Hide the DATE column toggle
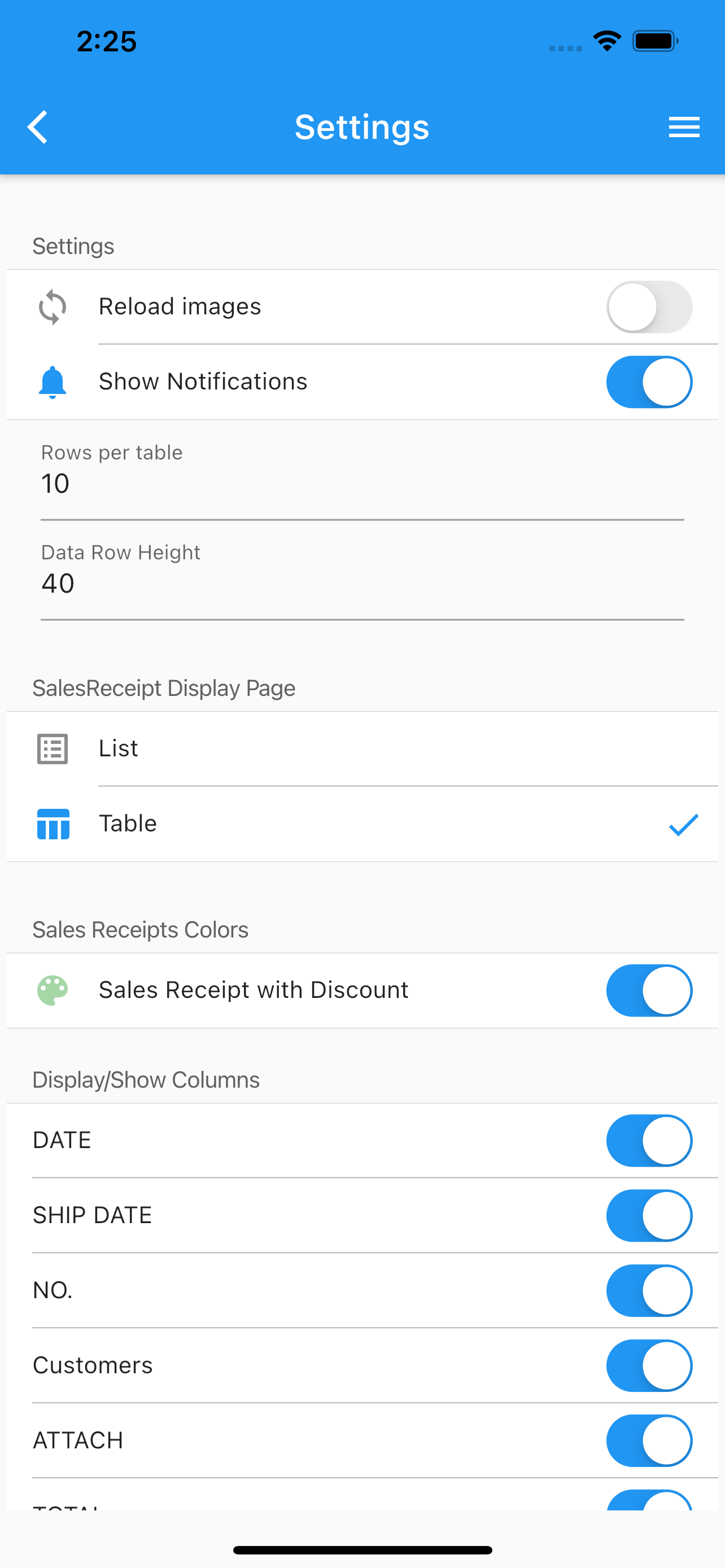 click(649, 1140)
